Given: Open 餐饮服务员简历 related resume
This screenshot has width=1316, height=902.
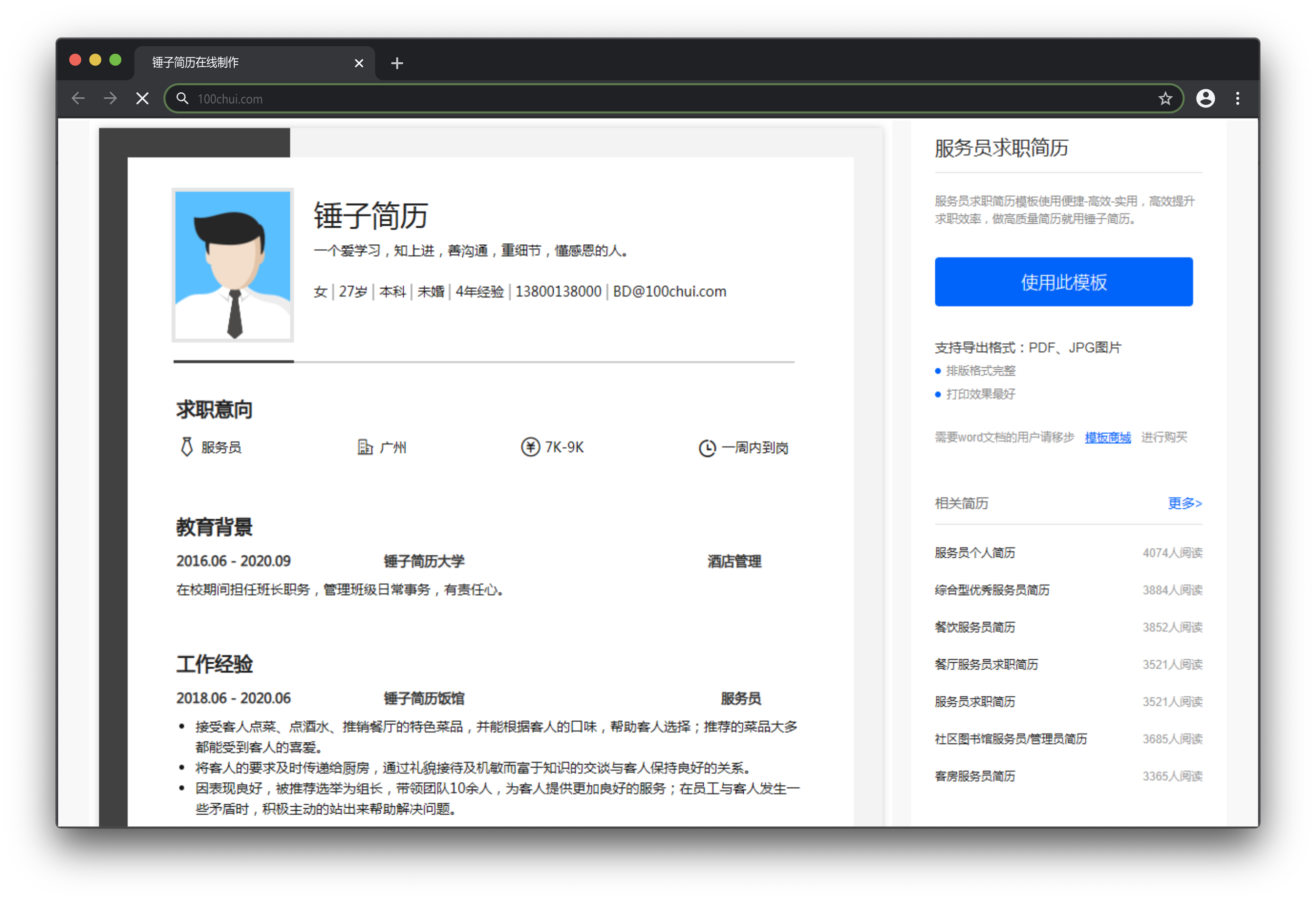Looking at the screenshot, I should (x=974, y=627).
